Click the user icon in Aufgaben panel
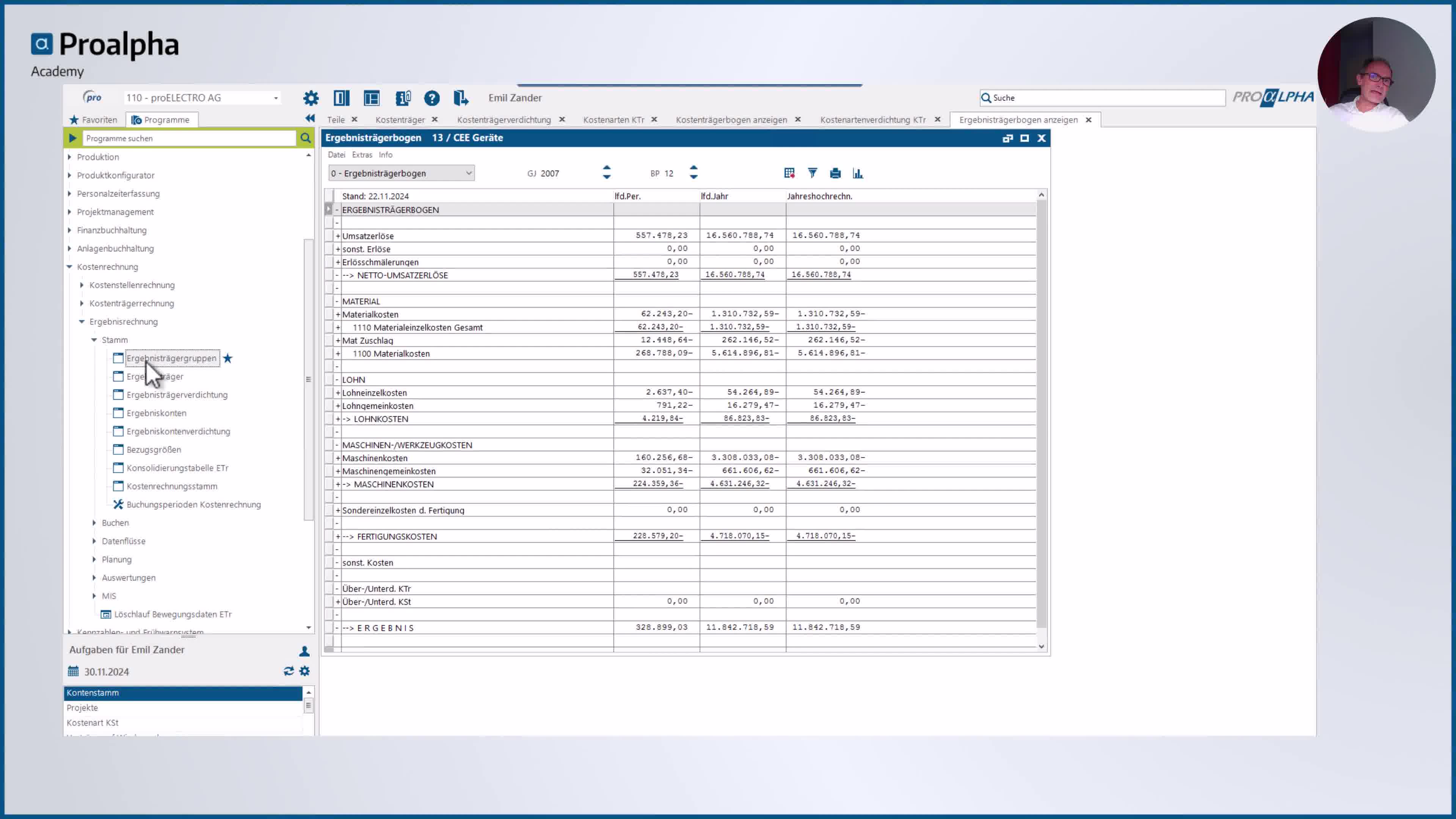The image size is (1456, 819). pyautogui.click(x=304, y=651)
